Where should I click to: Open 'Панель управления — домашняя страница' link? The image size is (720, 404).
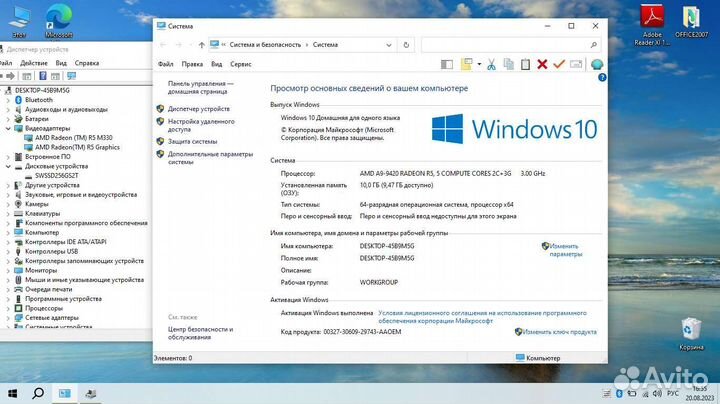click(201, 88)
